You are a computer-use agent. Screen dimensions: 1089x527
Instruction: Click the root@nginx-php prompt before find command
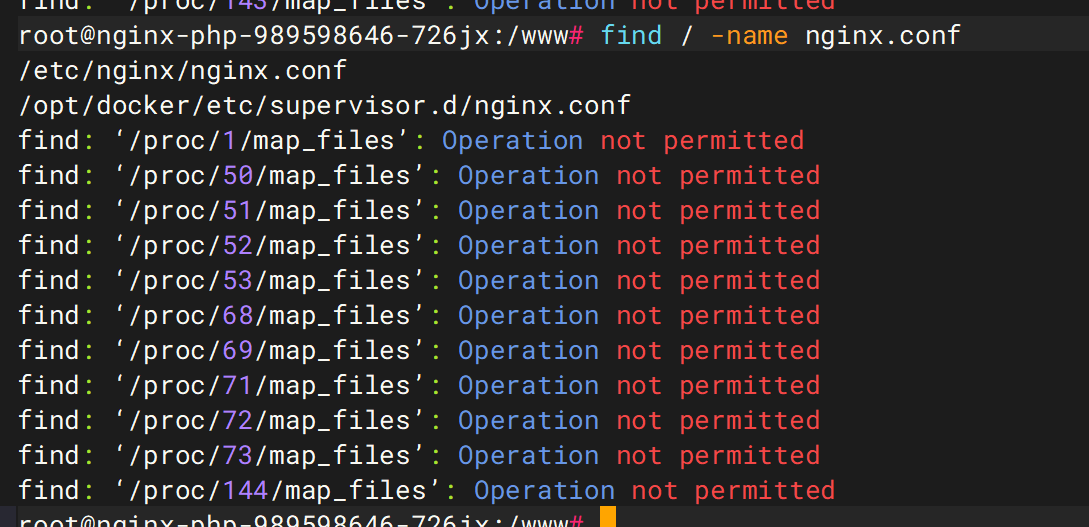point(301,35)
